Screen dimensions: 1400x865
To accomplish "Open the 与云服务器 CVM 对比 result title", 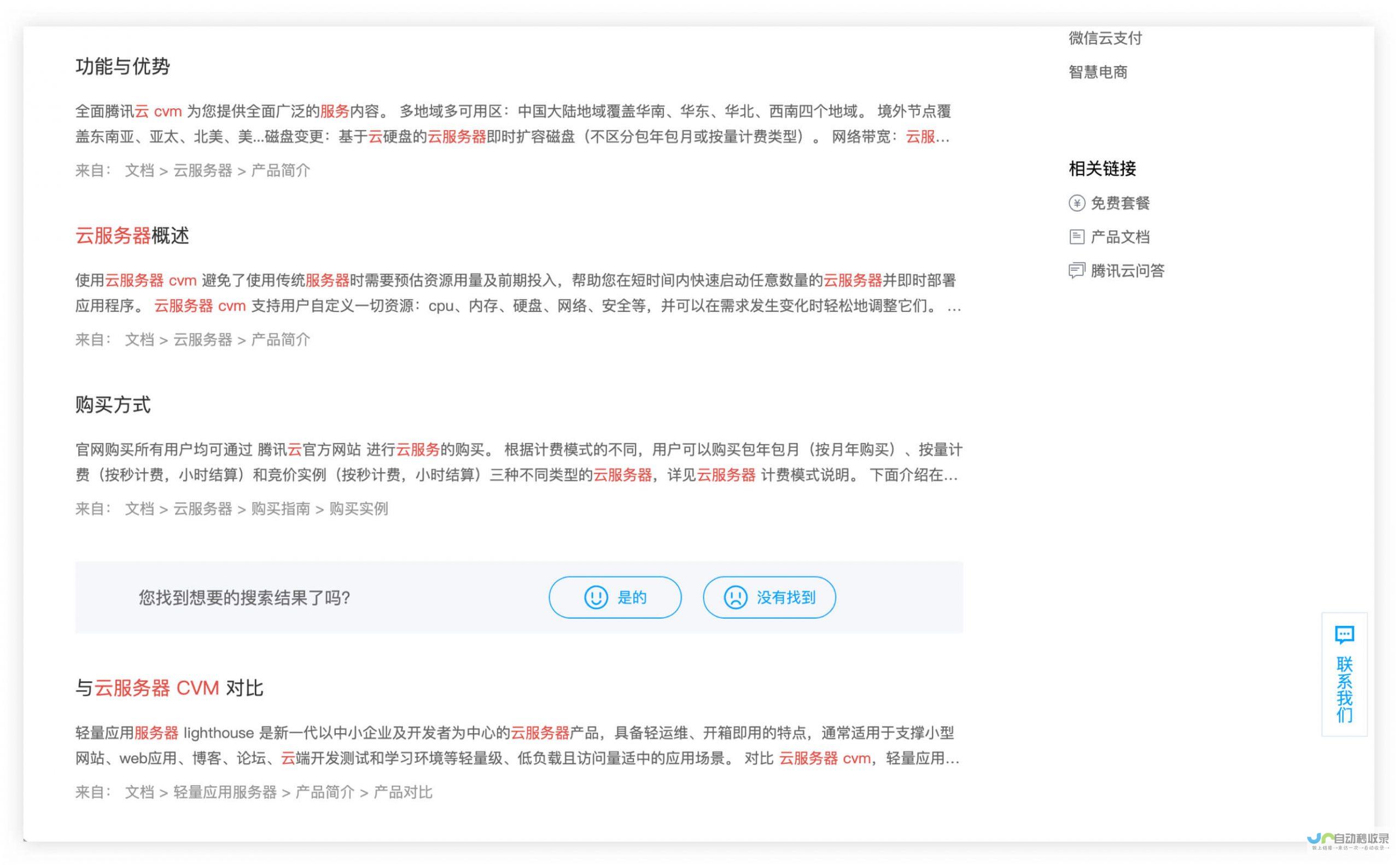I will coord(168,688).
